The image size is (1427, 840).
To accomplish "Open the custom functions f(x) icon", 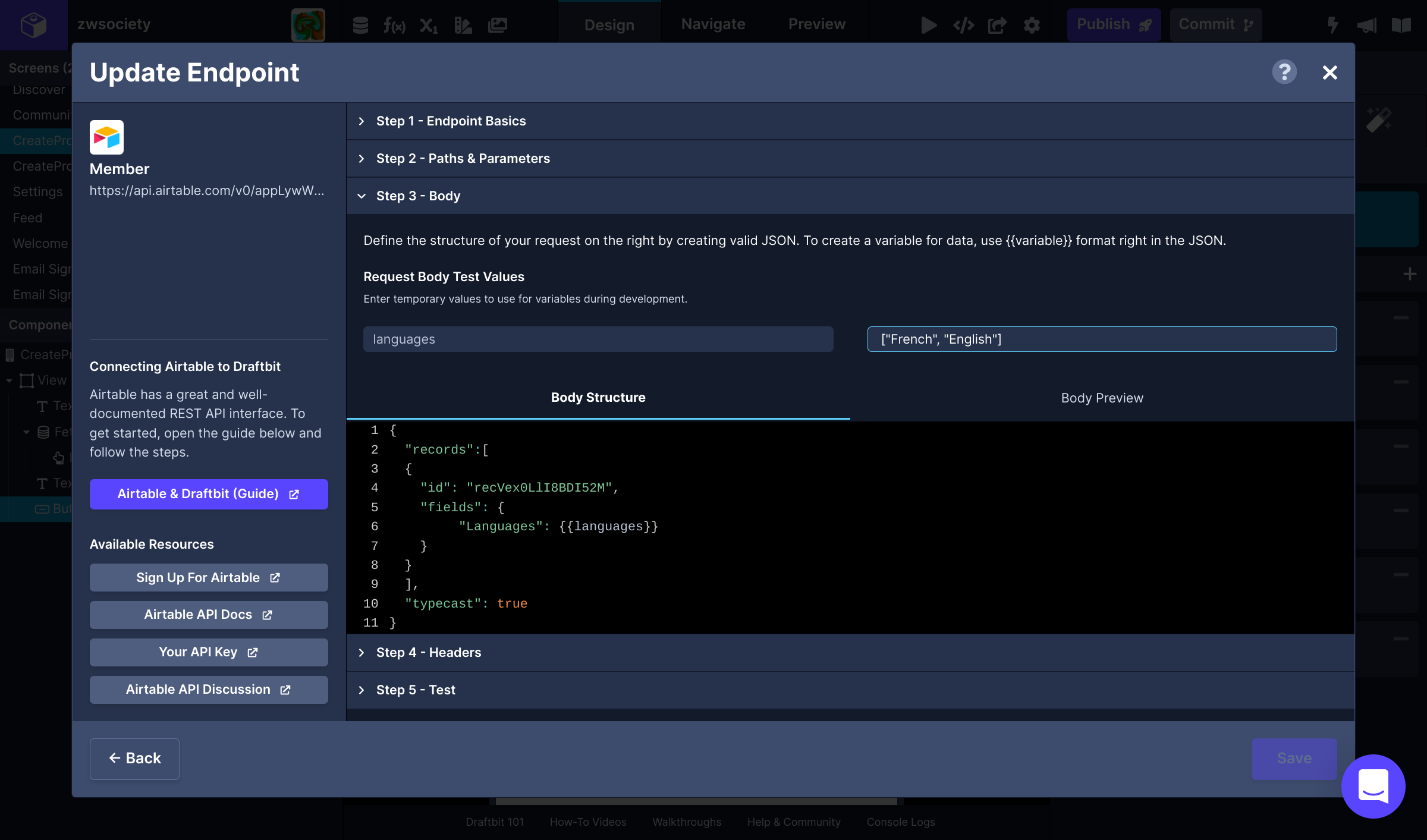I will (394, 25).
